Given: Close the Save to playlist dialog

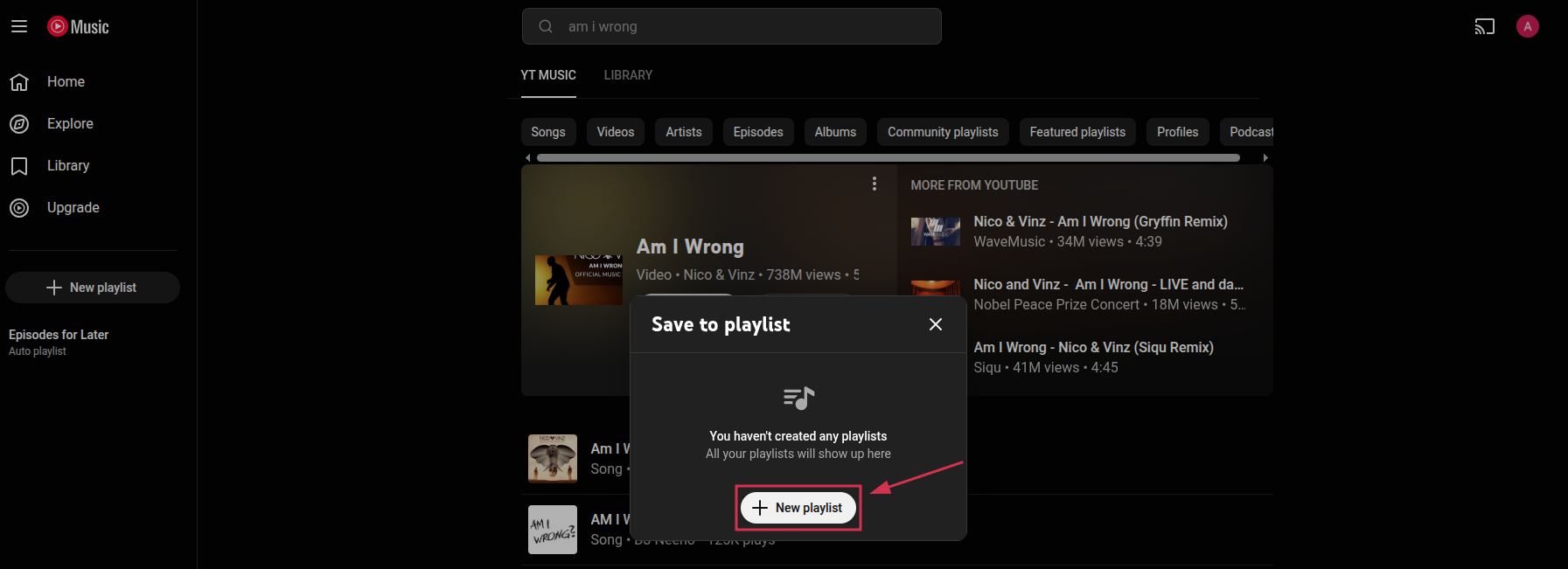Looking at the screenshot, I should click(x=936, y=324).
